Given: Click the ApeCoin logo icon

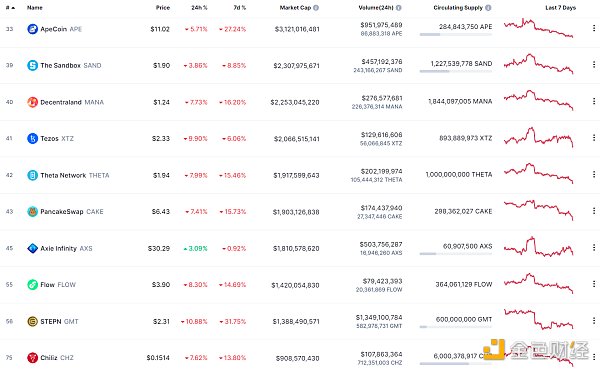Looking at the screenshot, I should click(33, 29).
